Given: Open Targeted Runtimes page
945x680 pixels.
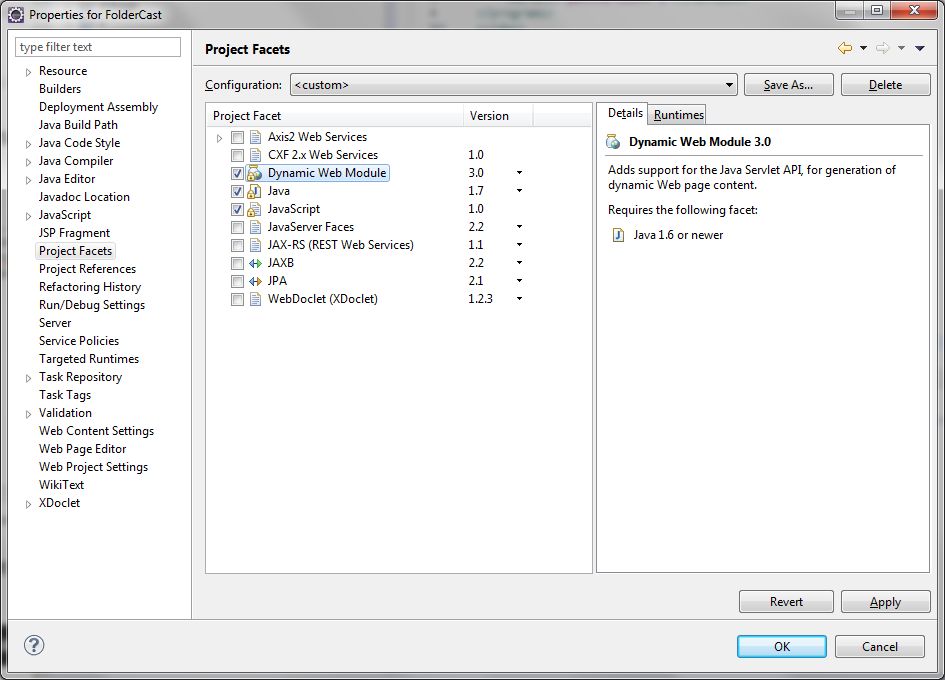Looking at the screenshot, I should pyautogui.click(x=89, y=359).
